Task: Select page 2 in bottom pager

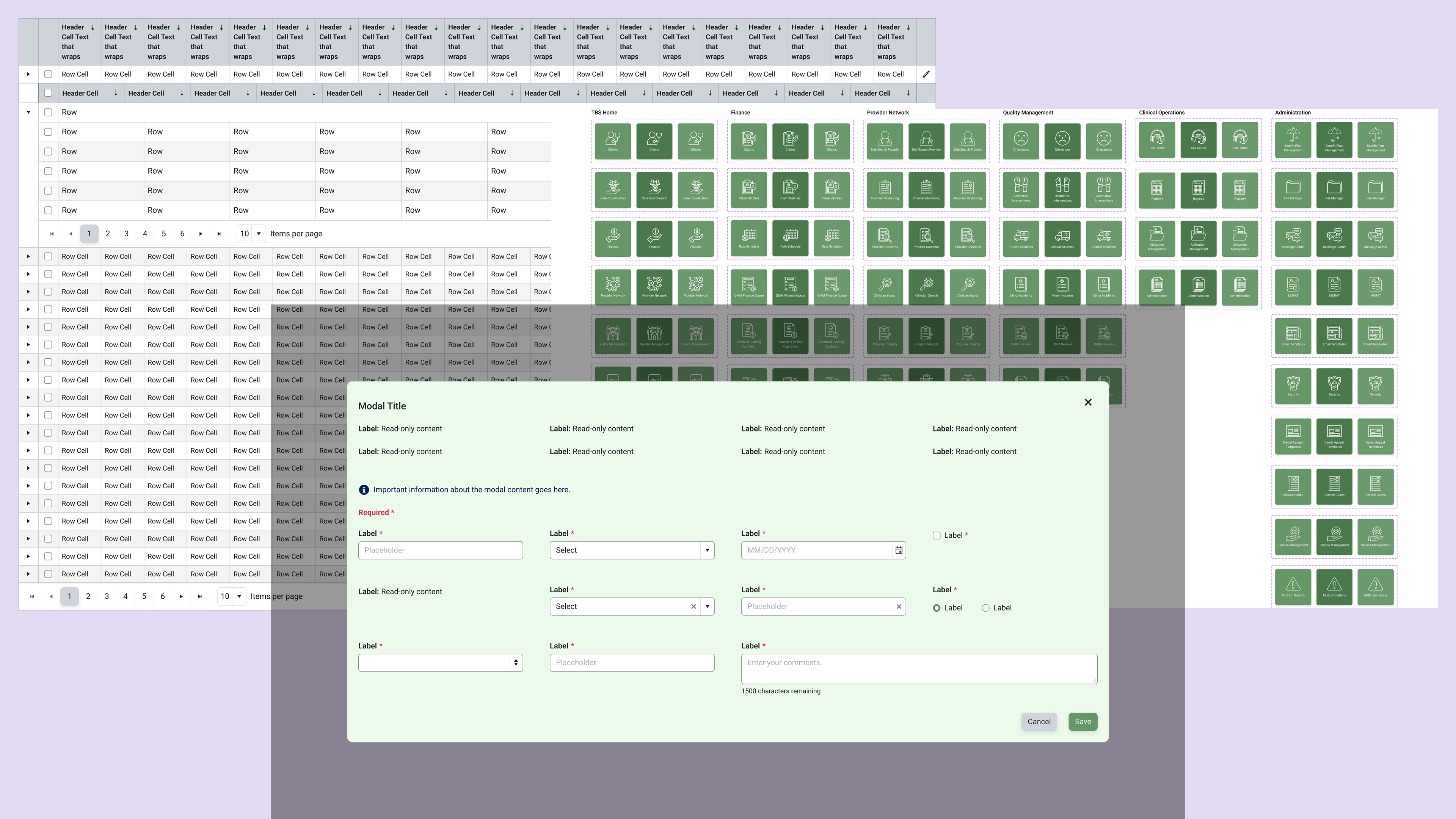Action: tap(88, 596)
